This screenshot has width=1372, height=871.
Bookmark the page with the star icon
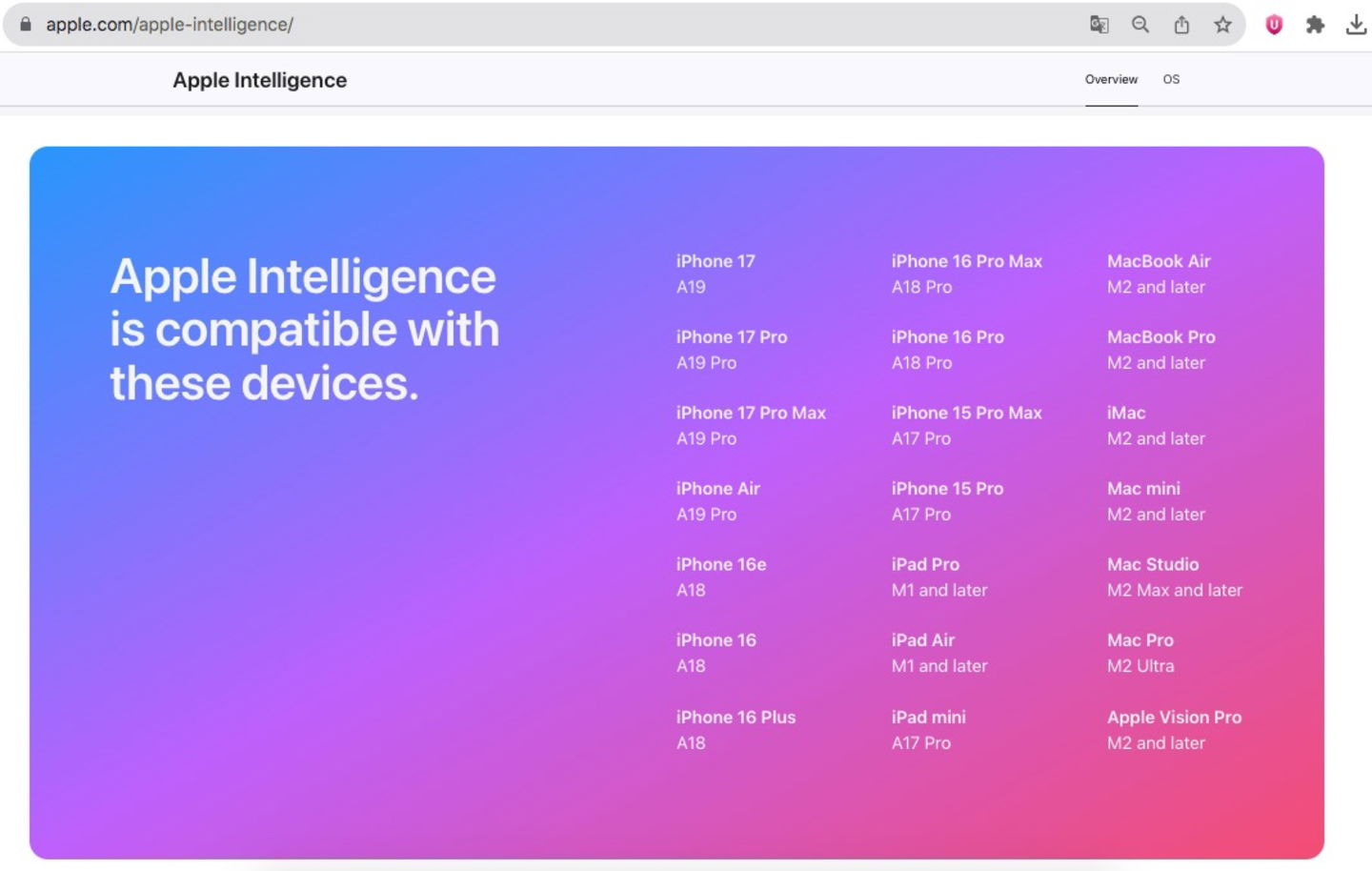point(1222,25)
